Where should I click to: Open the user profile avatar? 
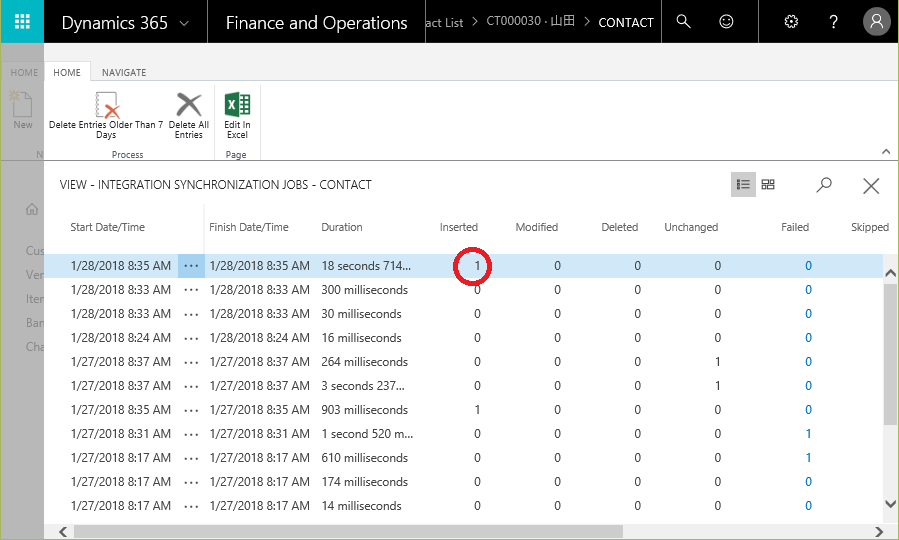[876, 22]
